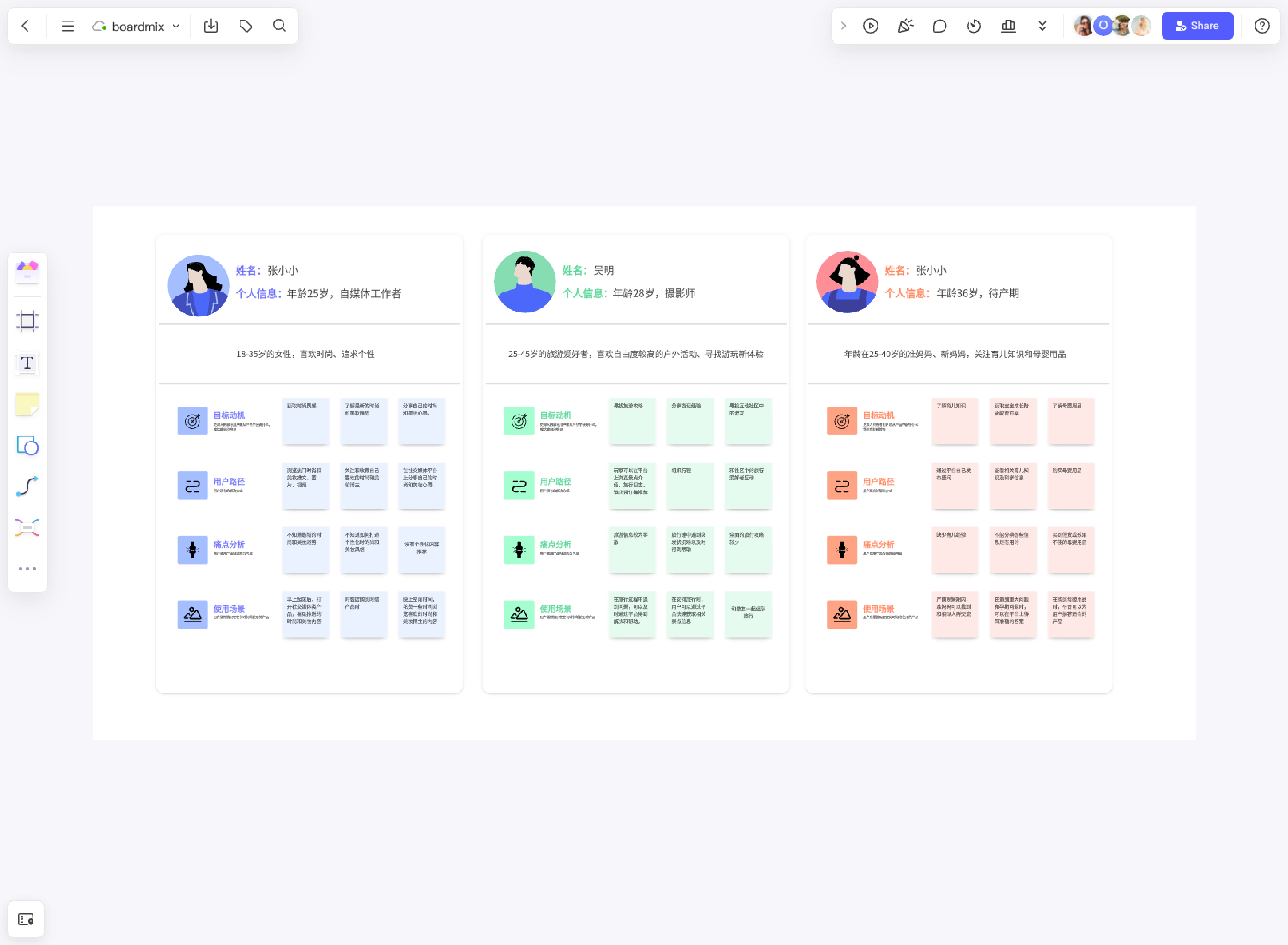This screenshot has width=1288, height=945.
Task: Click the blue 使用场景 scene icon
Action: click(193, 614)
